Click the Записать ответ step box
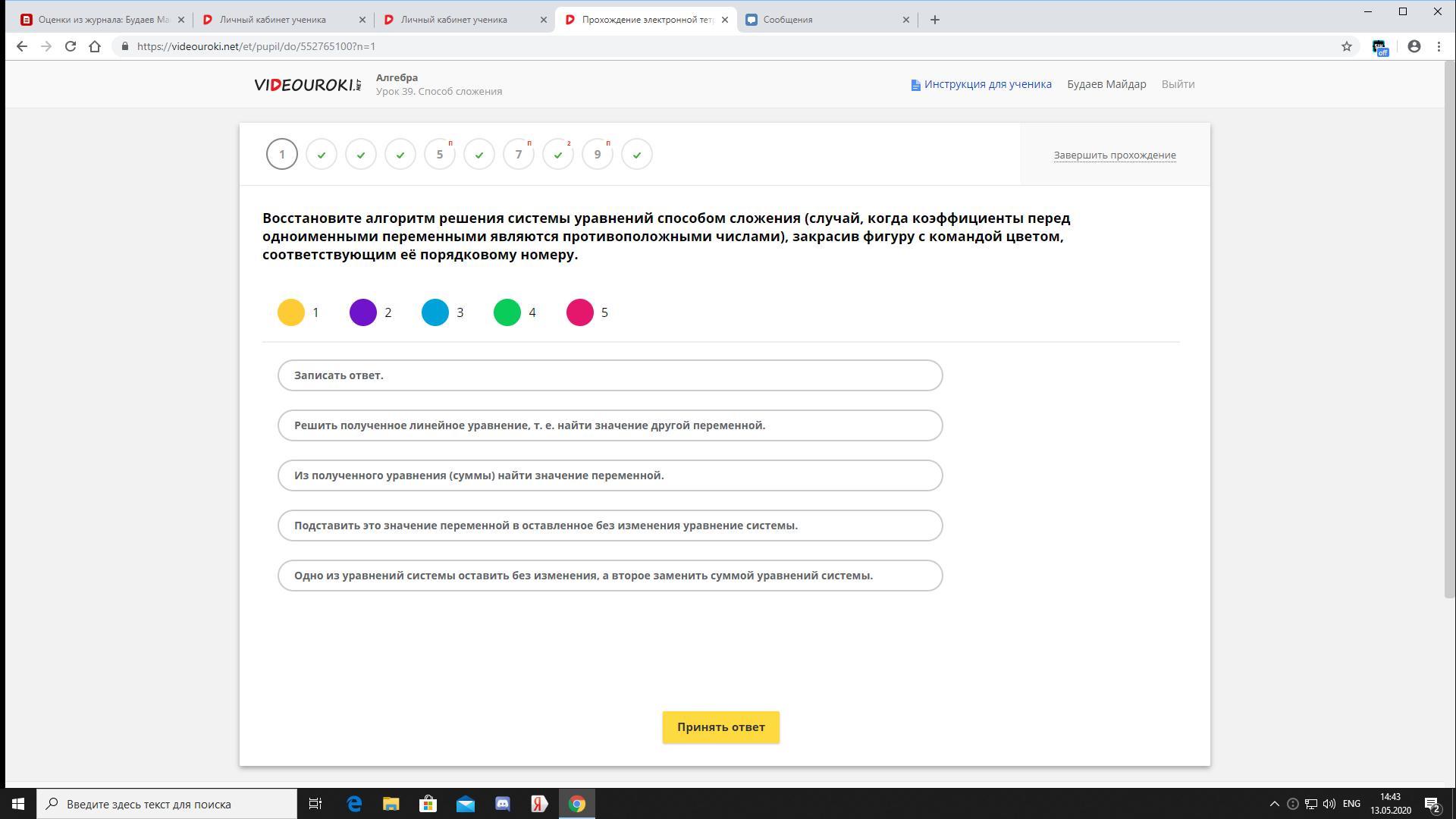 (610, 375)
